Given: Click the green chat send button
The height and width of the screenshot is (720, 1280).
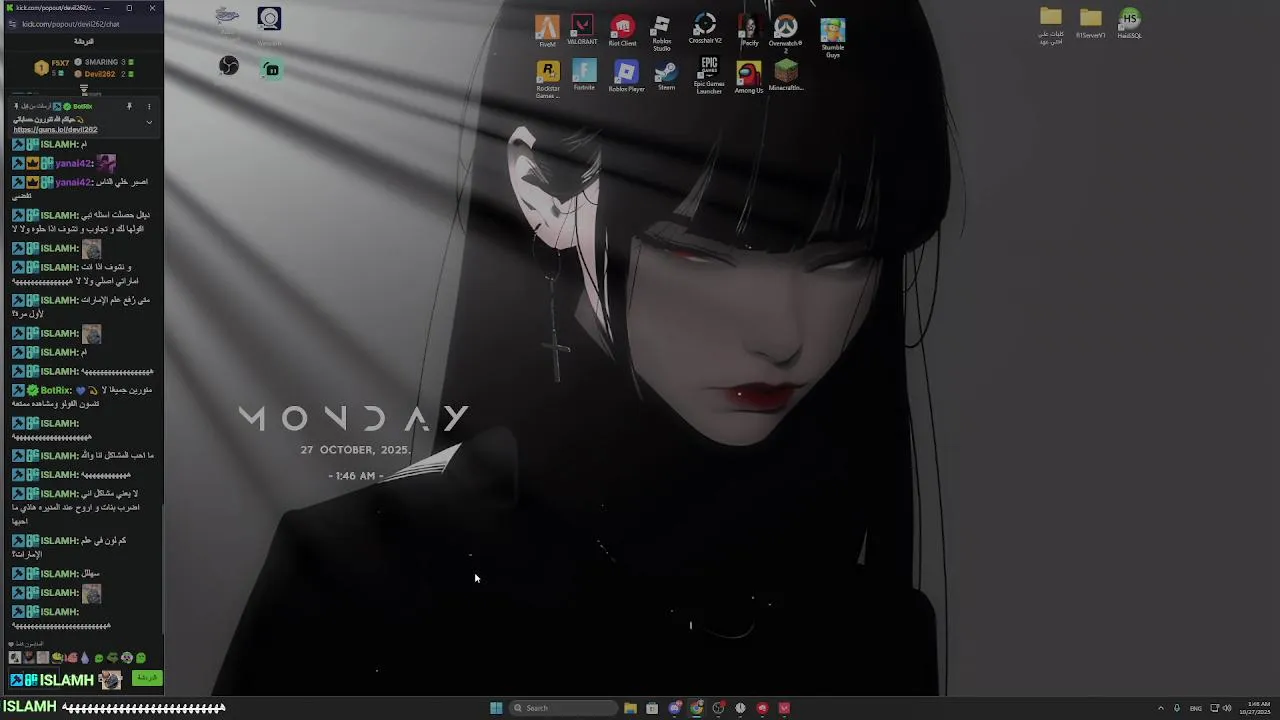Looking at the screenshot, I should click(x=147, y=678).
